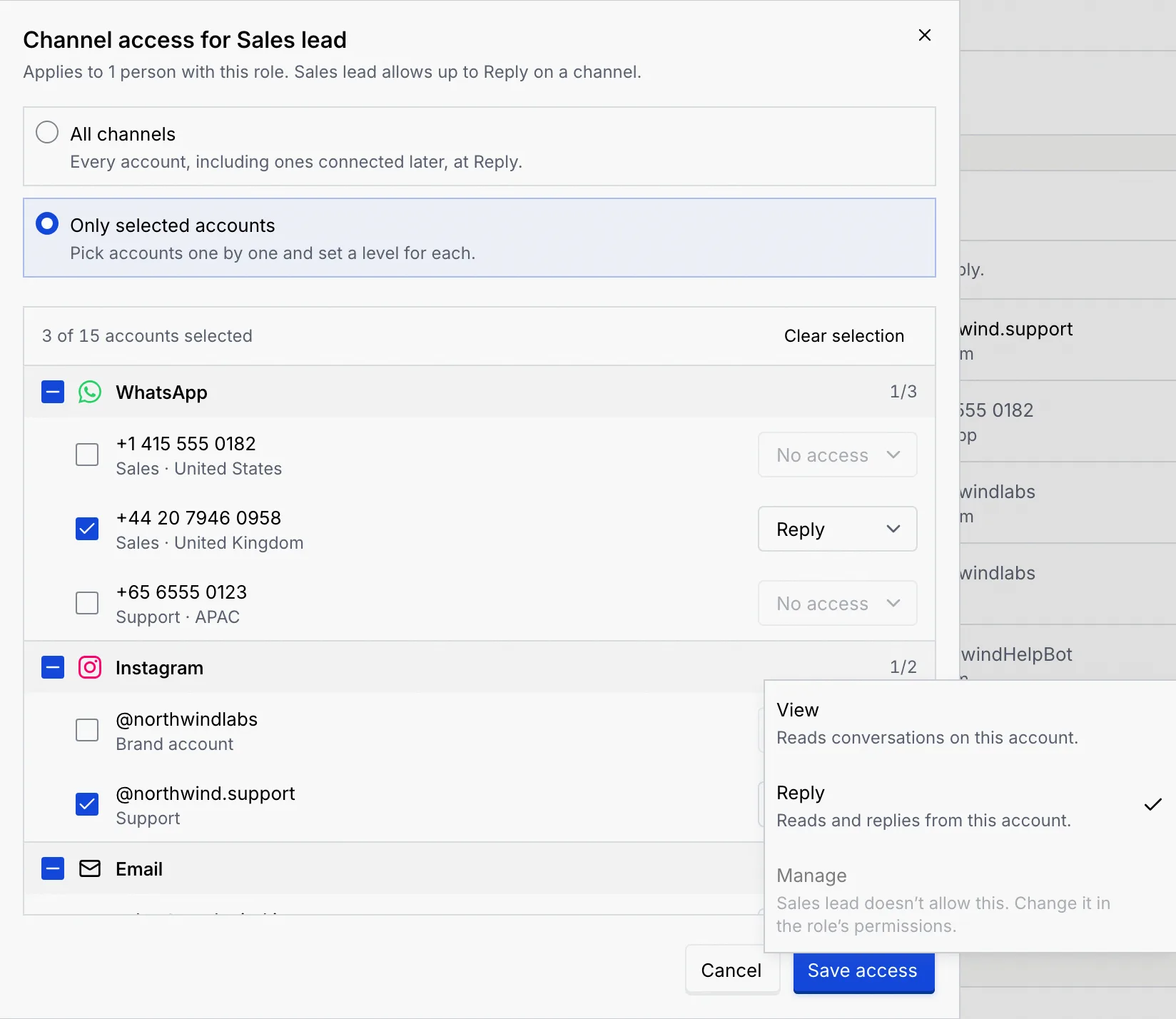Viewport: 1176px width, 1019px height.
Task: Toggle the WhatsApp group checkbox
Action: point(53,392)
